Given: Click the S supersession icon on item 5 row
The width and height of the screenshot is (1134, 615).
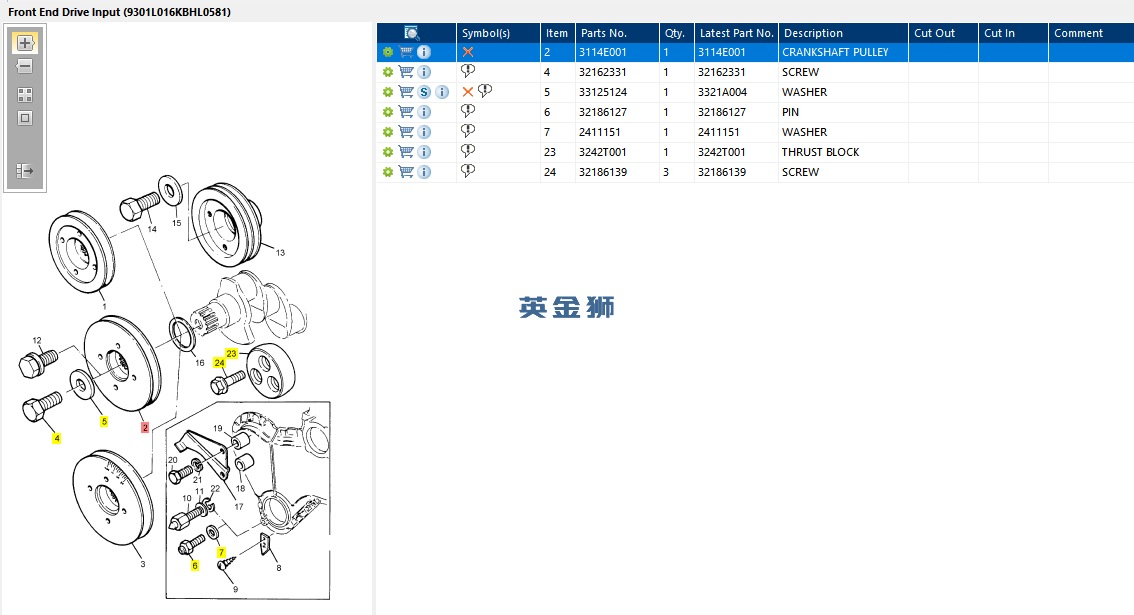Looking at the screenshot, I should (x=424, y=92).
